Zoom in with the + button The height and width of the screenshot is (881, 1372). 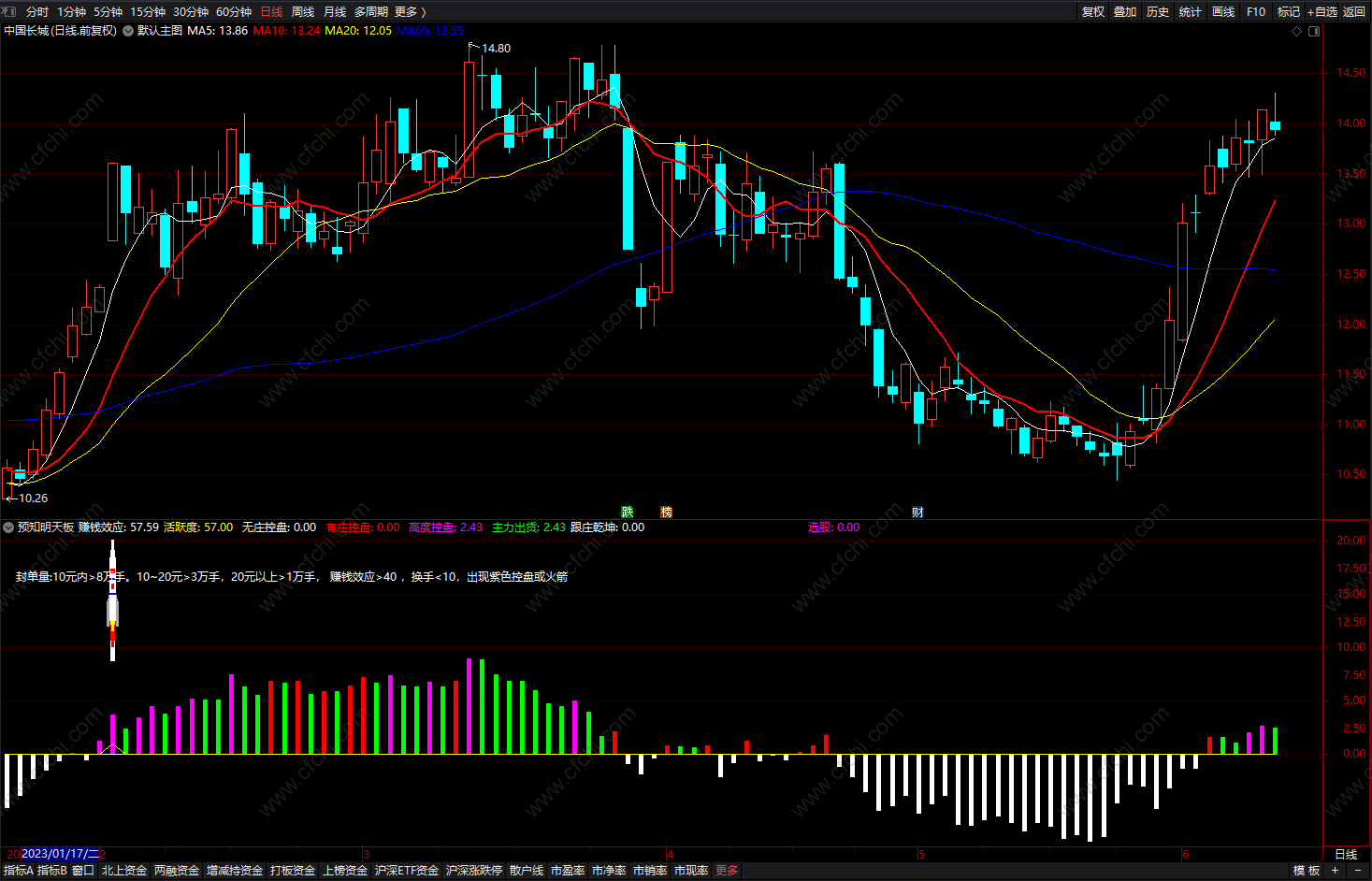tap(1335, 871)
